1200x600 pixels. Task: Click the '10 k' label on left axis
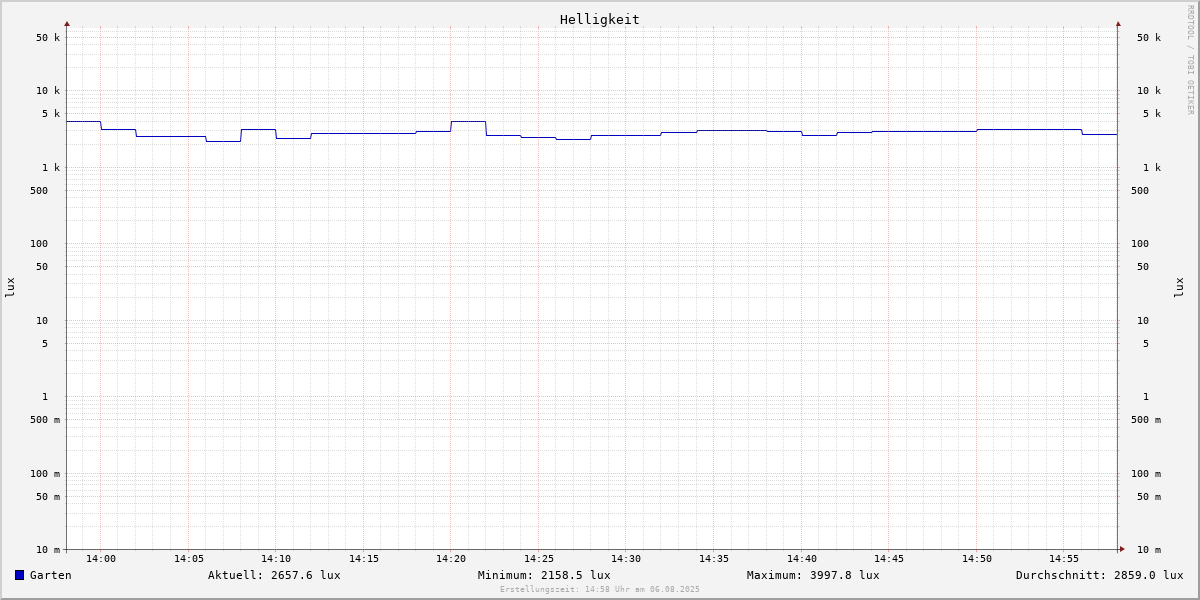(x=48, y=91)
